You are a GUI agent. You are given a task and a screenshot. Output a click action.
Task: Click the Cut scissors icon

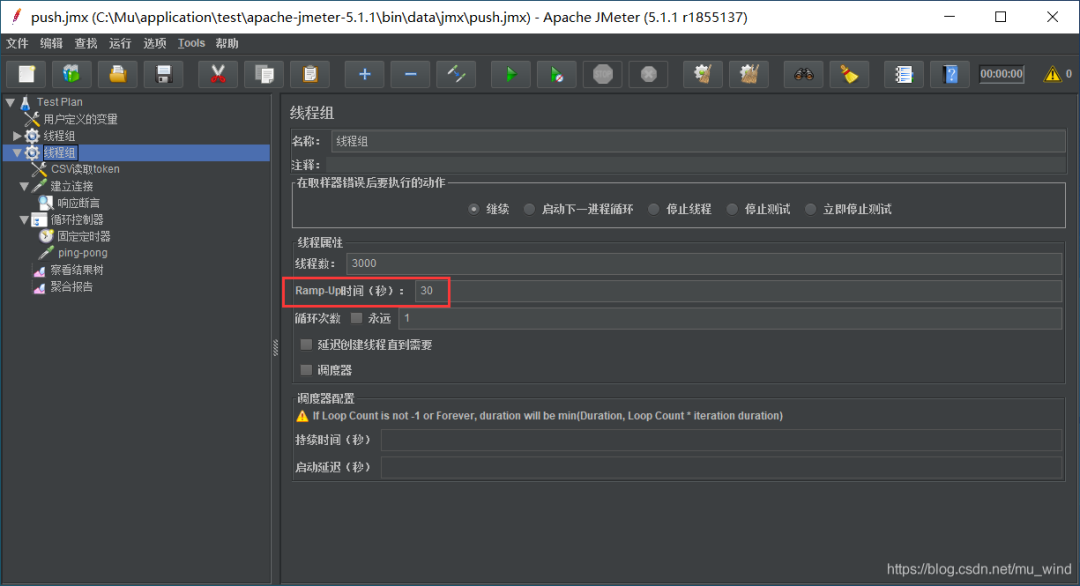pyautogui.click(x=218, y=74)
